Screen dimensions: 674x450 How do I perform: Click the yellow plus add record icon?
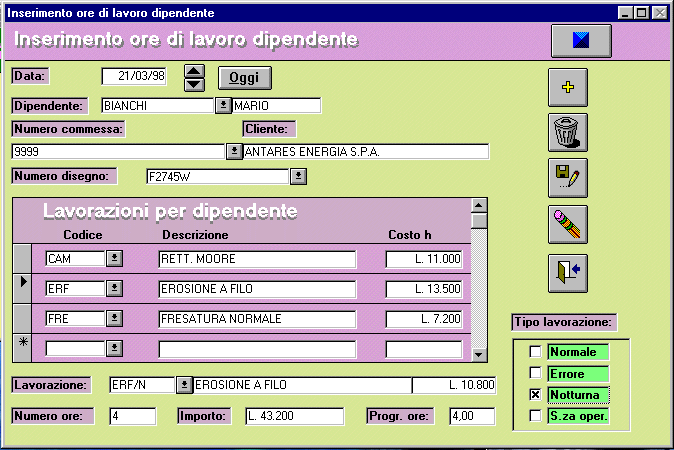(x=568, y=87)
